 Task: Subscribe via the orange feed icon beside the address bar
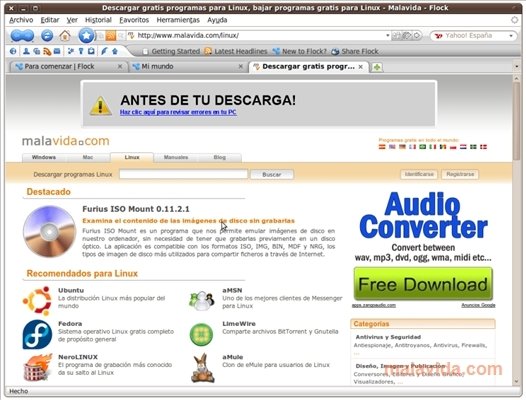coord(111,35)
